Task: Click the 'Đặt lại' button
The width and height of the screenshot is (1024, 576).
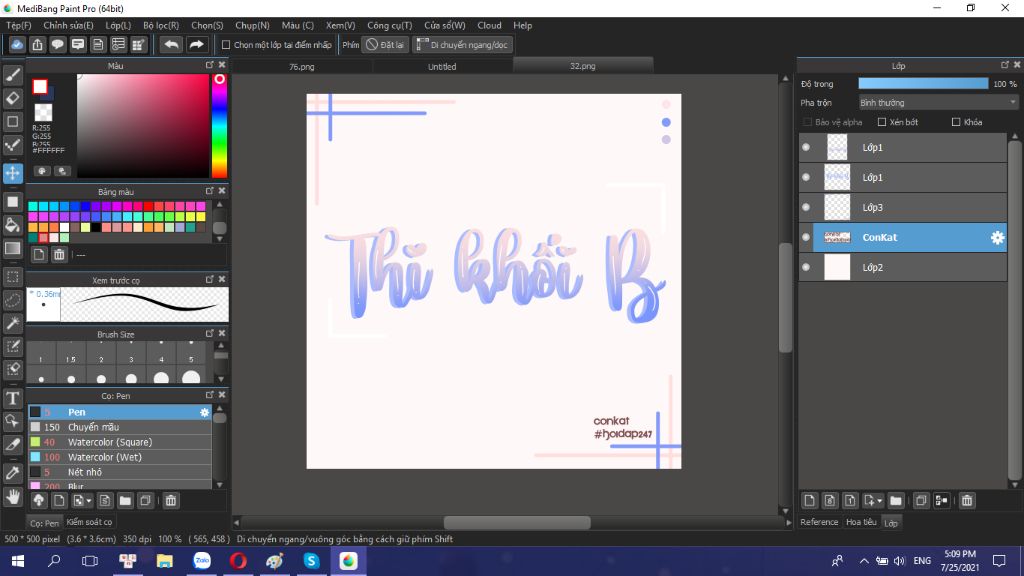Action: pos(385,45)
